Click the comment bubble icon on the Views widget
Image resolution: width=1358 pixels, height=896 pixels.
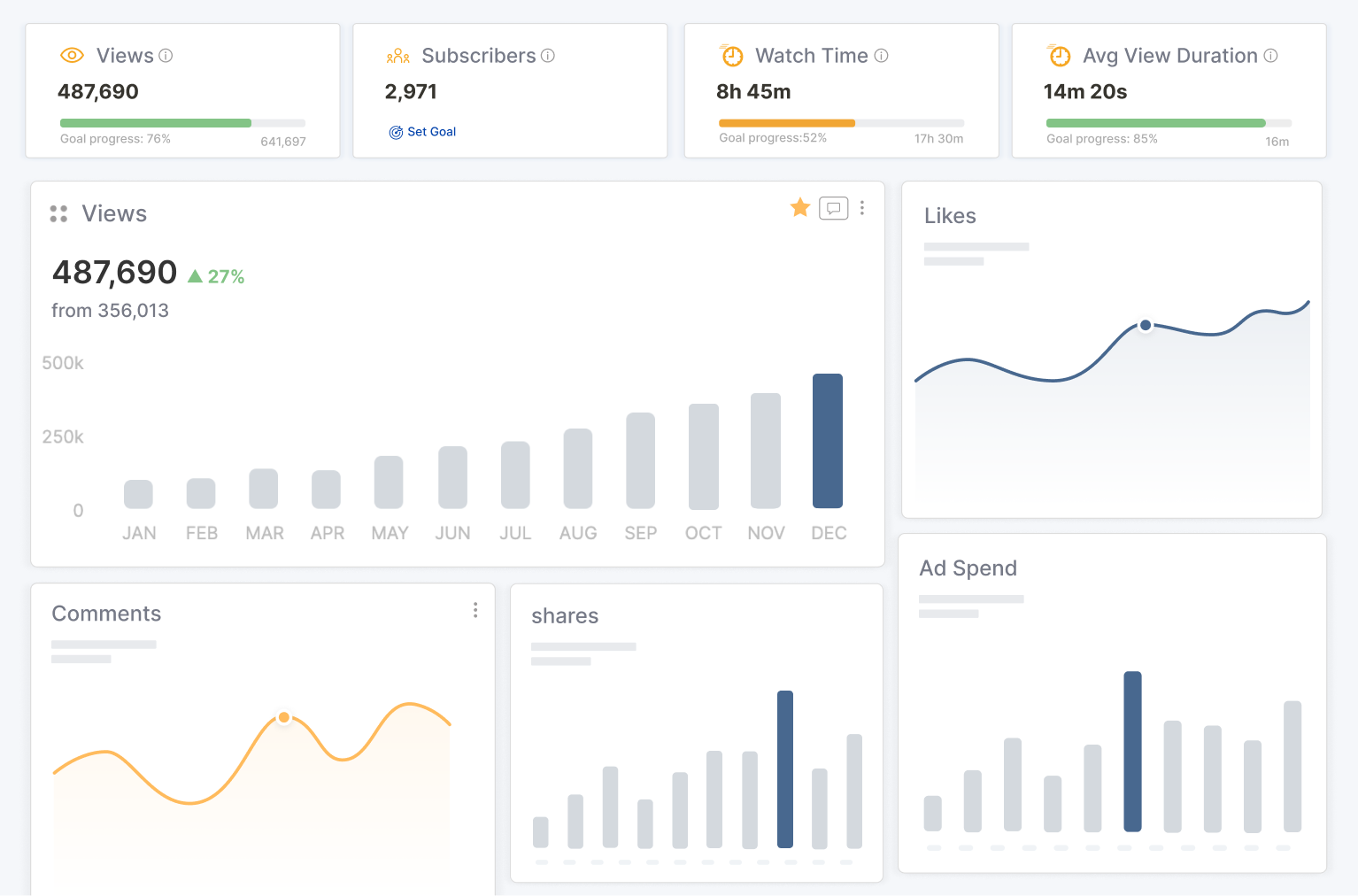(833, 208)
